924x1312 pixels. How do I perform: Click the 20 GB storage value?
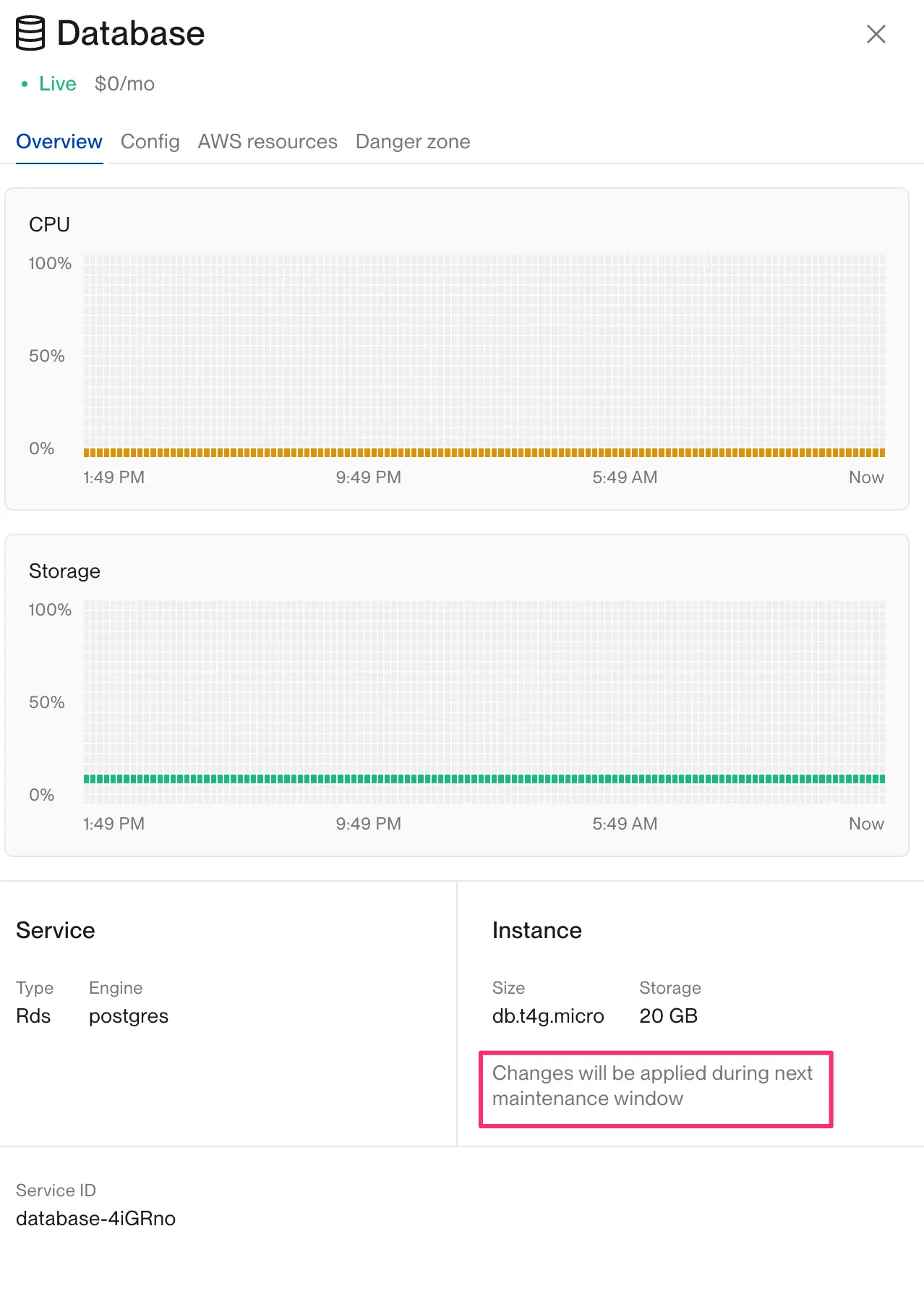[x=667, y=1015]
